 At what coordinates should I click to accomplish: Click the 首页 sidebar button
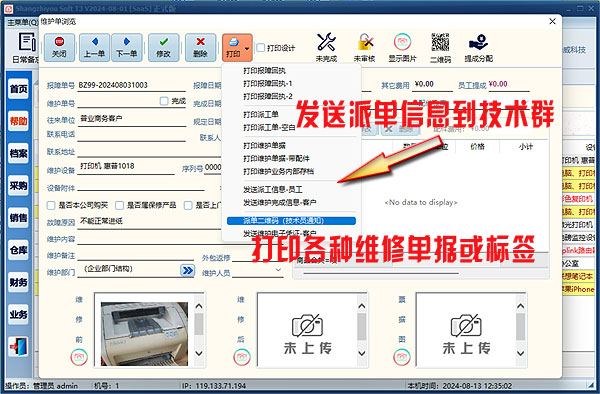[x=18, y=89]
